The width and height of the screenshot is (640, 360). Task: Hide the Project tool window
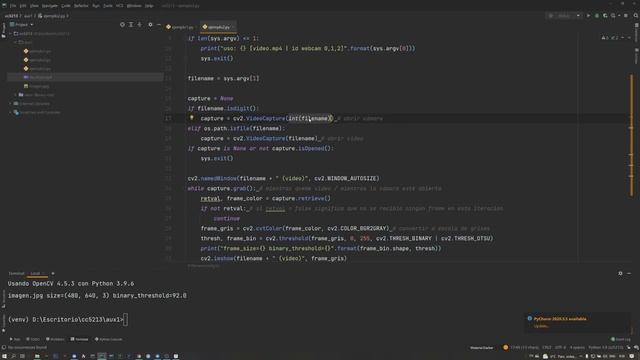(159, 24)
